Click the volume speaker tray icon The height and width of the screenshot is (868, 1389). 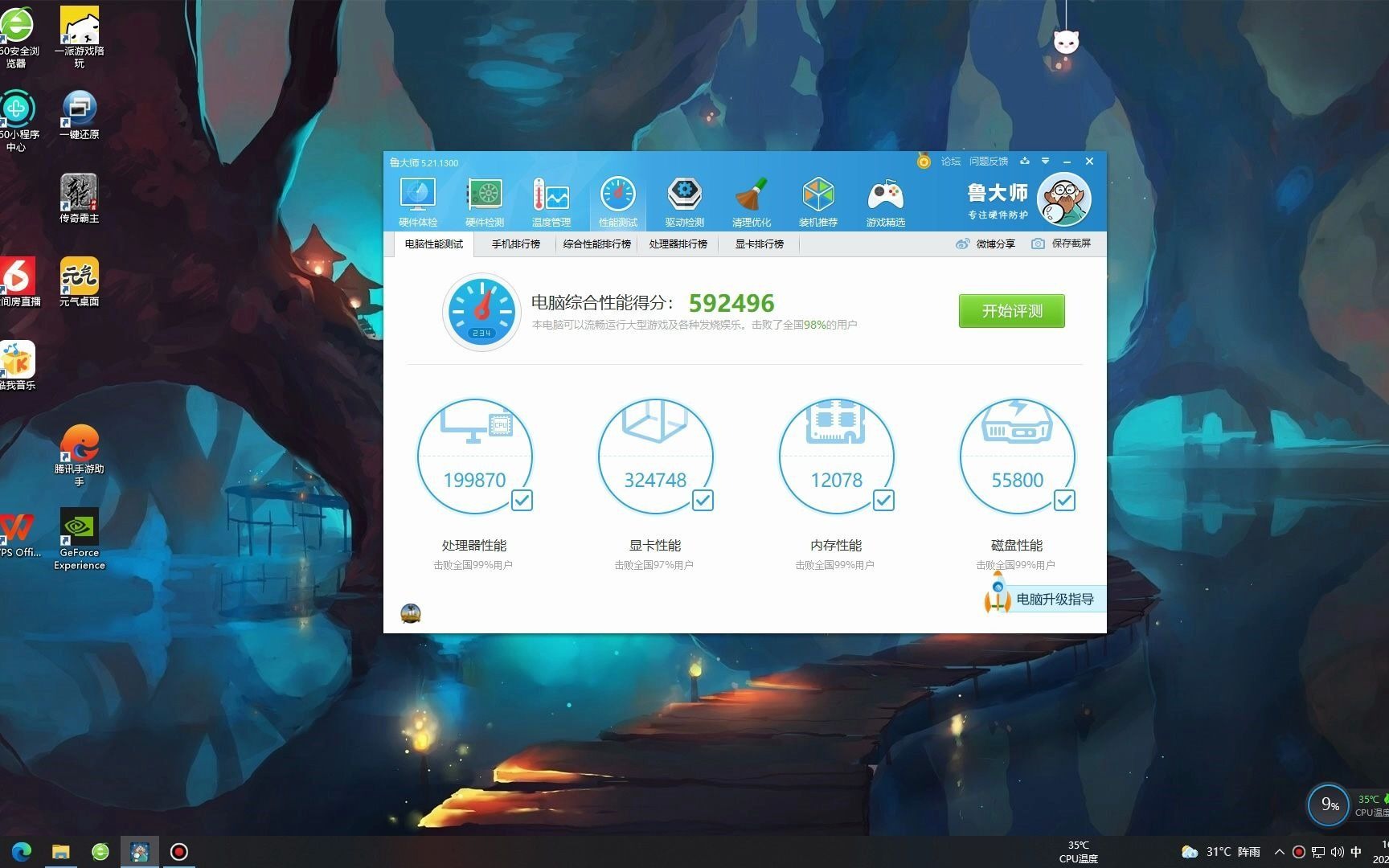[x=1337, y=852]
